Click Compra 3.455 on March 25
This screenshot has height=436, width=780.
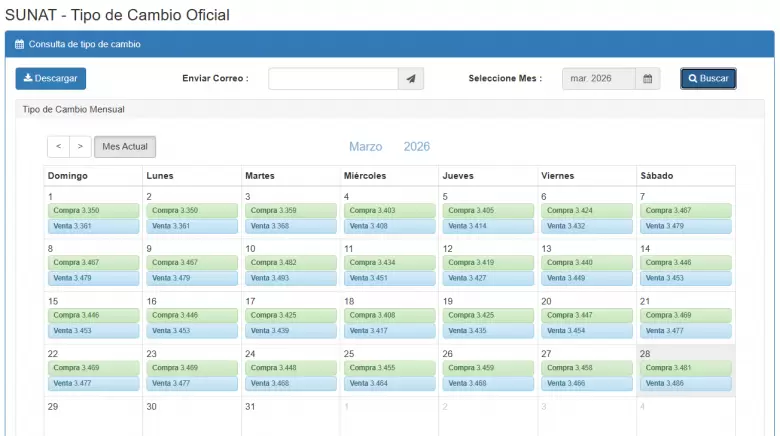[389, 368]
